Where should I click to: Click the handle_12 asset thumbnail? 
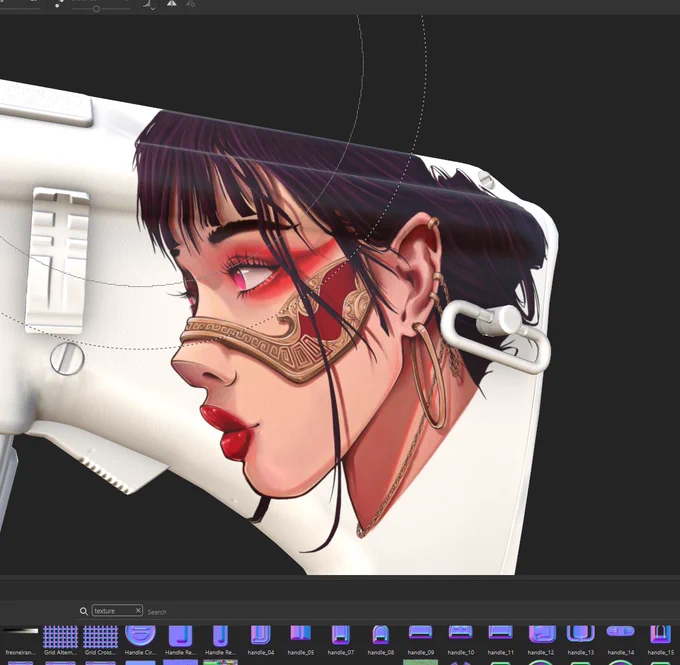coord(542,635)
